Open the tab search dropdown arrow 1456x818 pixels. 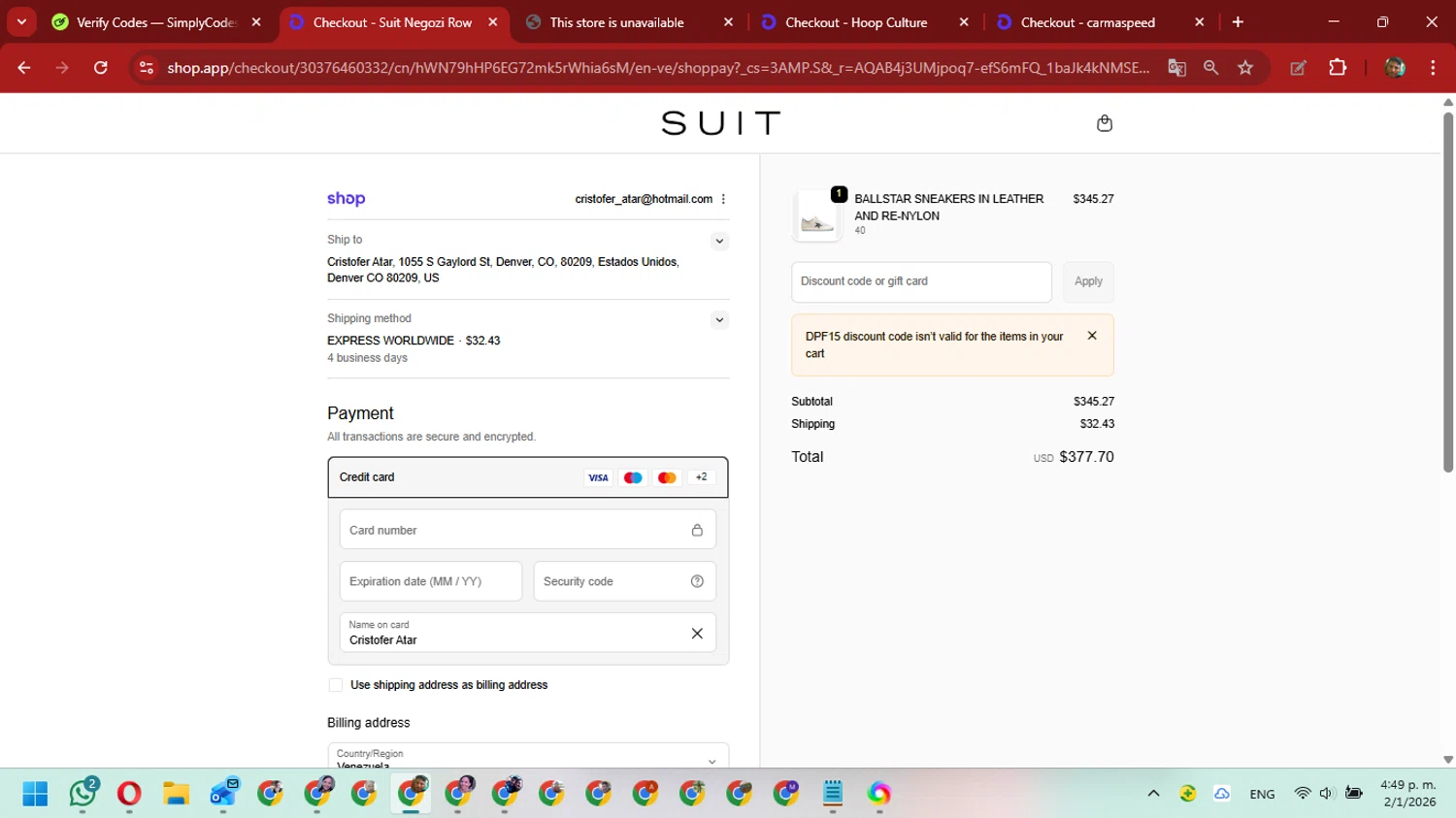[x=21, y=21]
